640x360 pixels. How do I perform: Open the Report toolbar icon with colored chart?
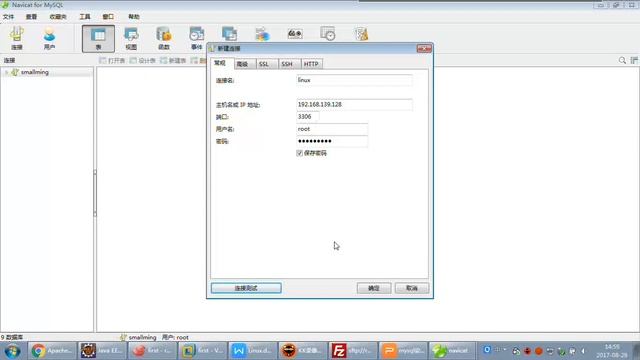(x=262, y=34)
